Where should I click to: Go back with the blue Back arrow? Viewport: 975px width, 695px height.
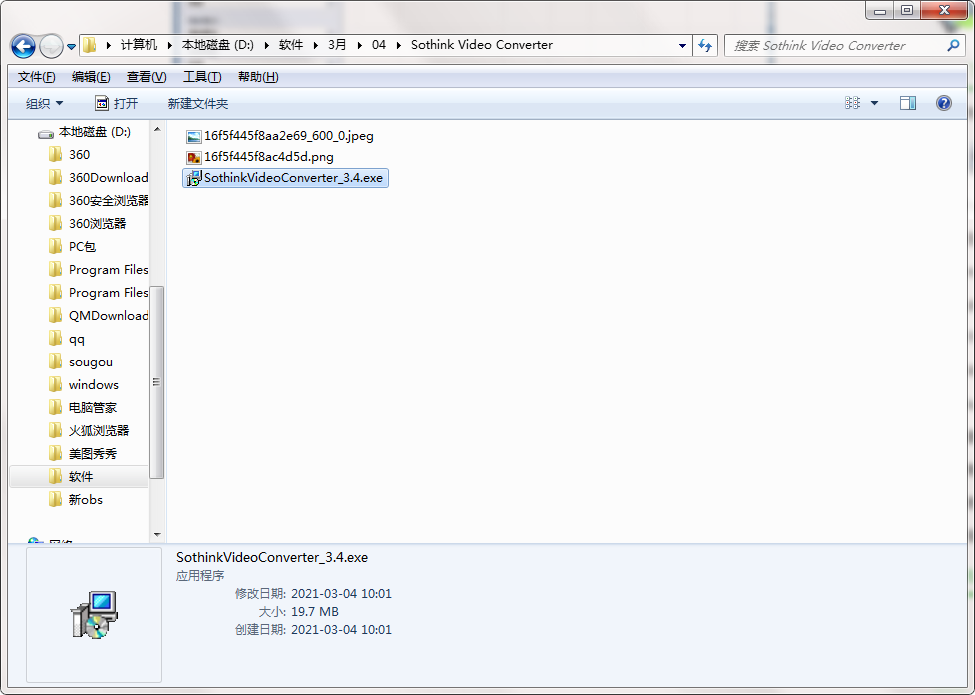pyautogui.click(x=24, y=46)
